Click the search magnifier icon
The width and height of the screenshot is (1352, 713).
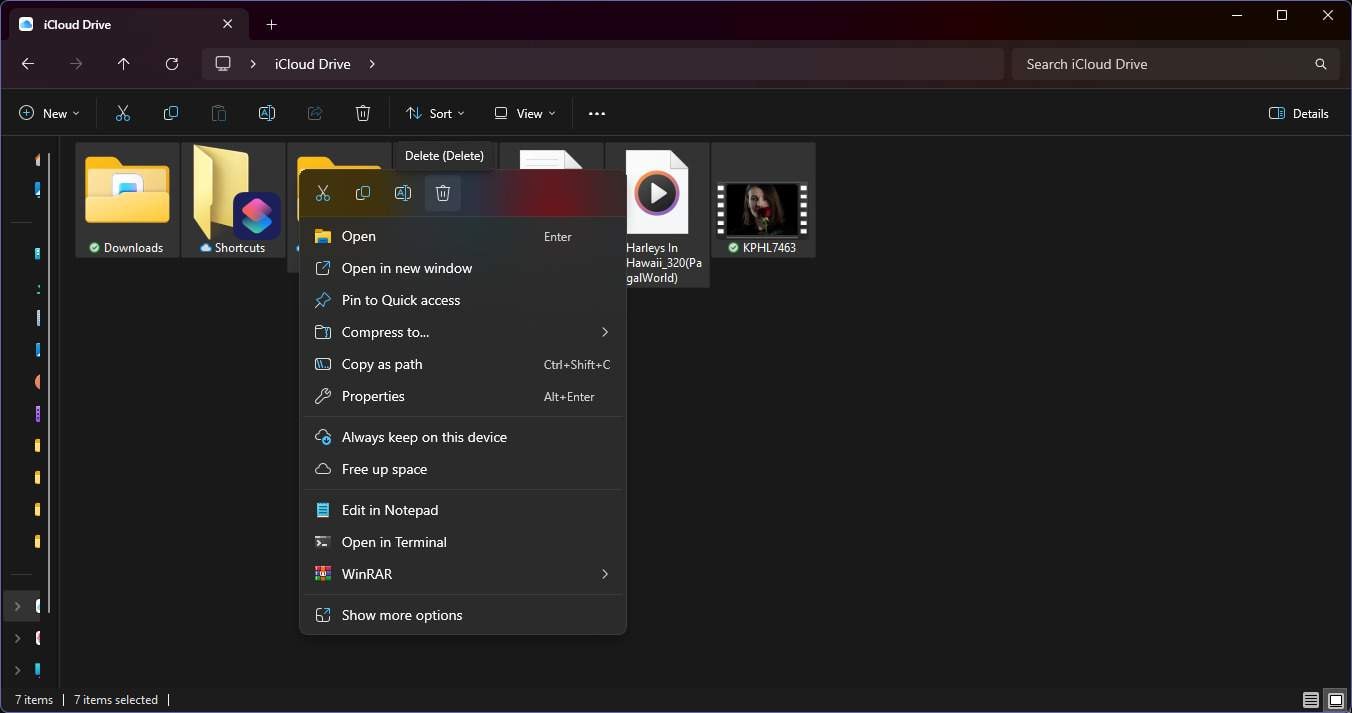pos(1321,64)
